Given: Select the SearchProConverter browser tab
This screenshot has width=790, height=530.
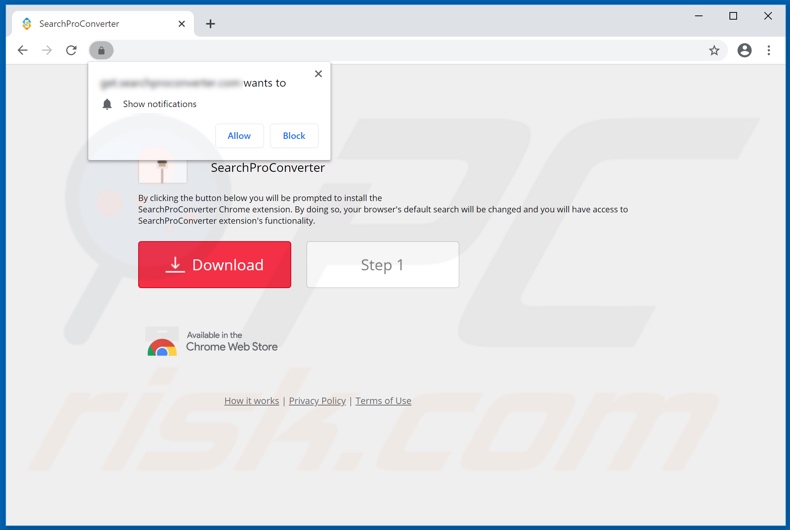Looking at the screenshot, I should (103, 24).
